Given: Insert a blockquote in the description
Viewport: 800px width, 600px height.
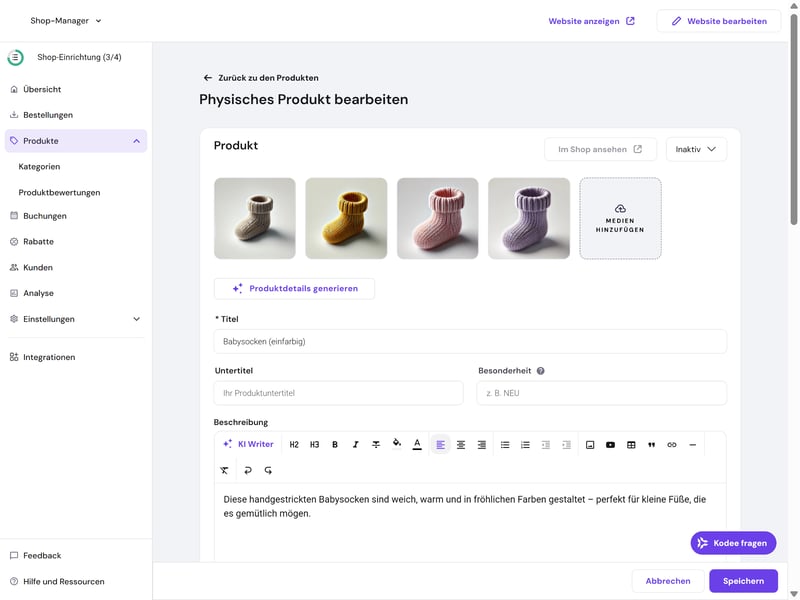Looking at the screenshot, I should (x=651, y=445).
